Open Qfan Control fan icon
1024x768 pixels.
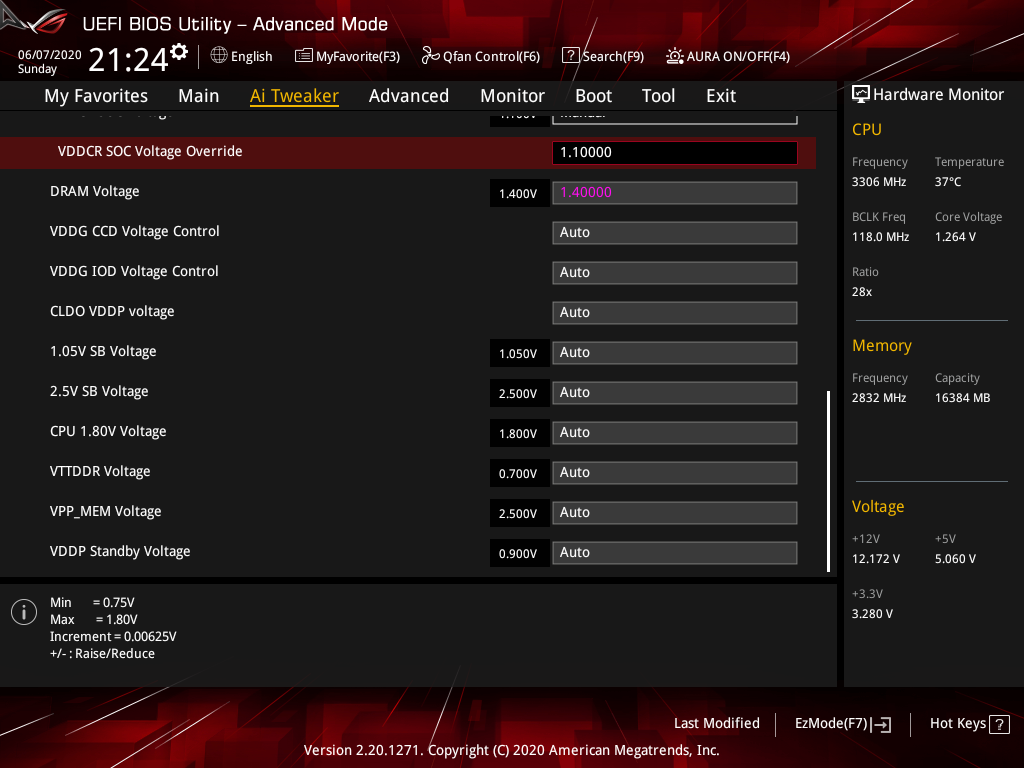click(430, 56)
